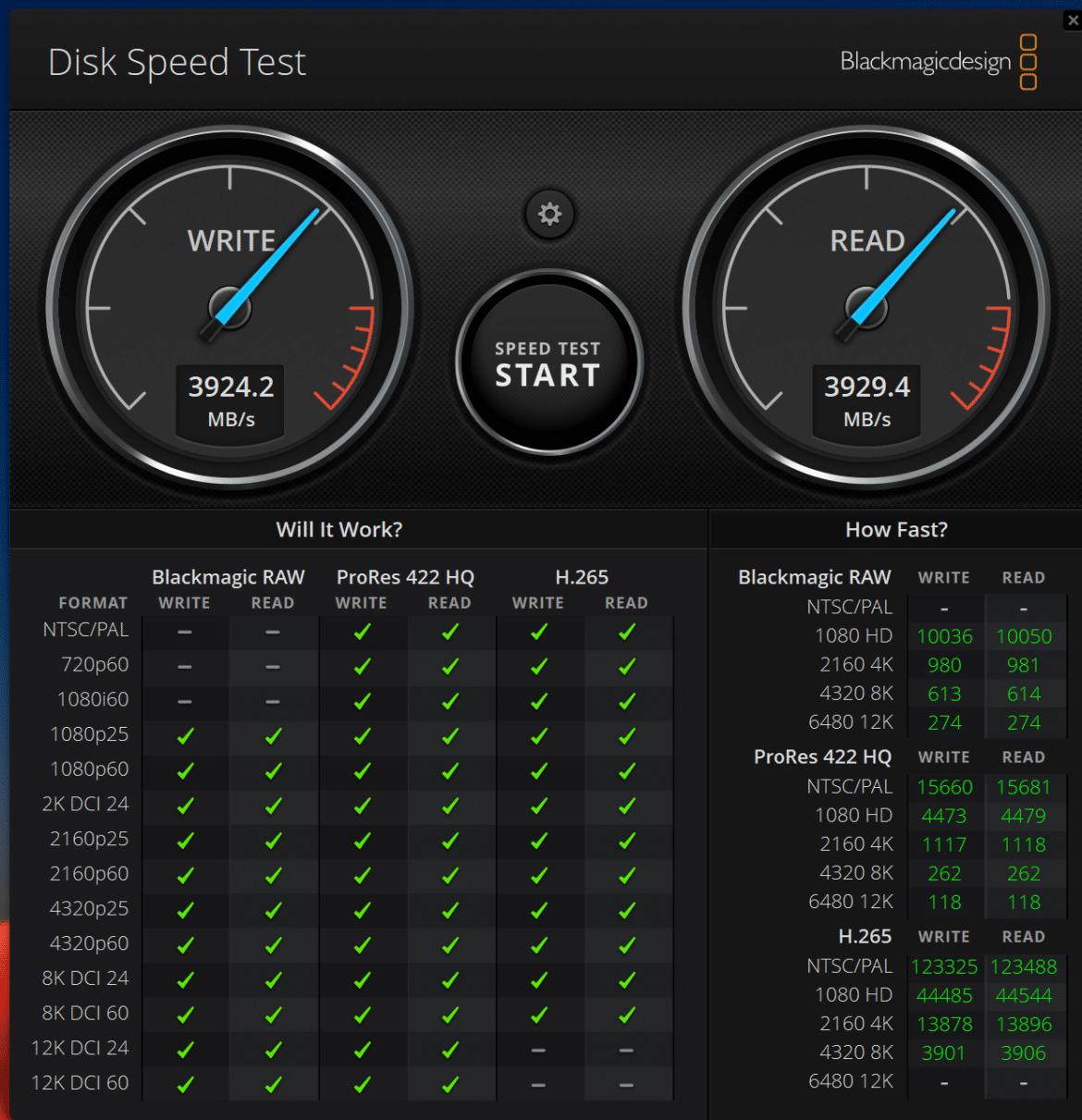Select H.265 NTSC/PAL write value 123325
This screenshot has width=1082, height=1120.
tap(944, 966)
